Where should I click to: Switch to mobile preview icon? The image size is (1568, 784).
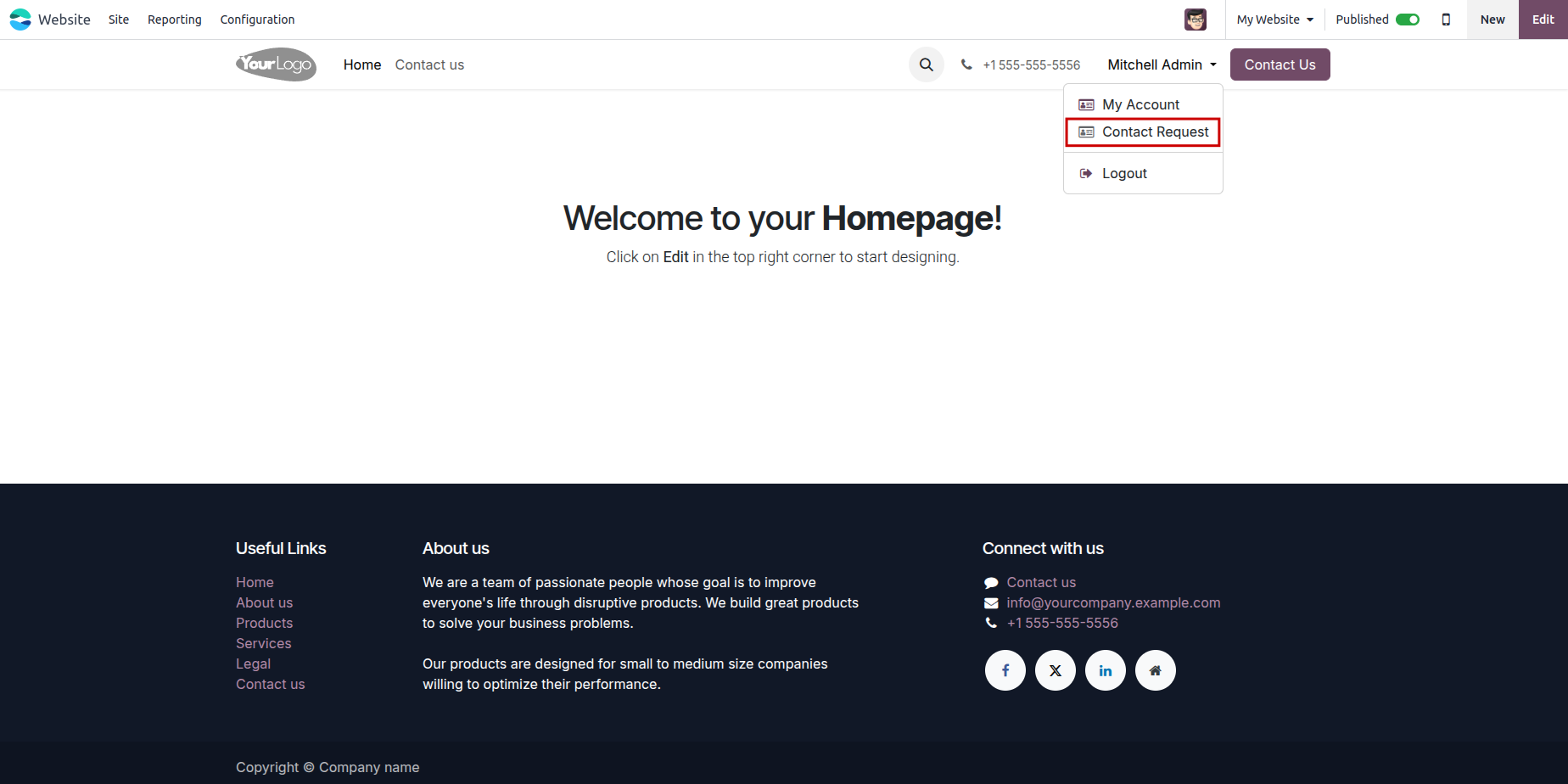[1446, 20]
